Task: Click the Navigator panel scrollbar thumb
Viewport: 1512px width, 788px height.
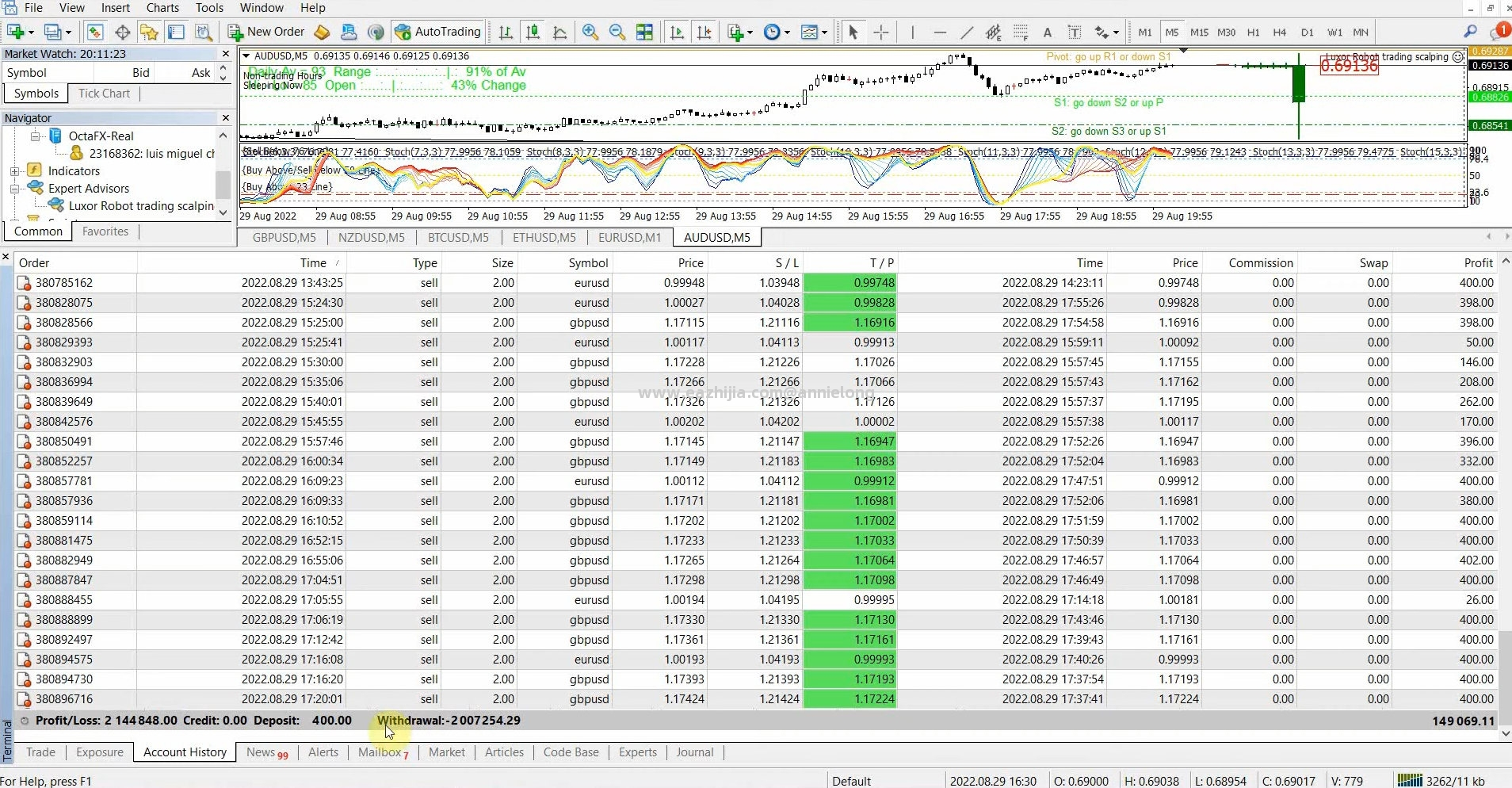Action: pos(223,184)
